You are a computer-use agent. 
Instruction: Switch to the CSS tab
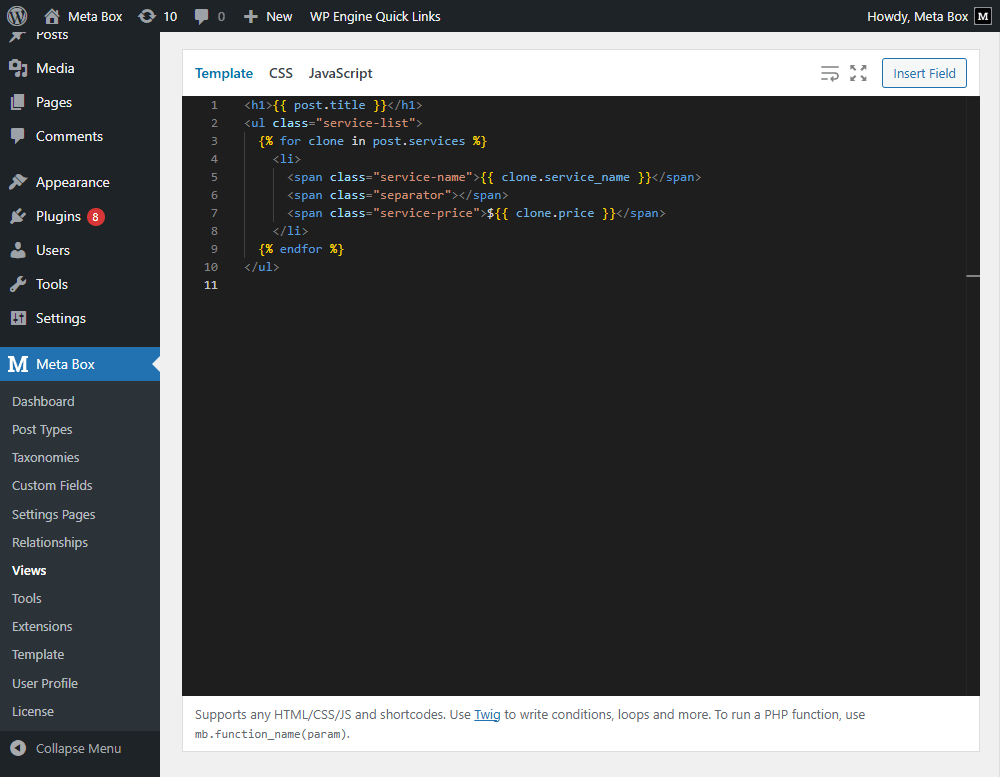(280, 73)
